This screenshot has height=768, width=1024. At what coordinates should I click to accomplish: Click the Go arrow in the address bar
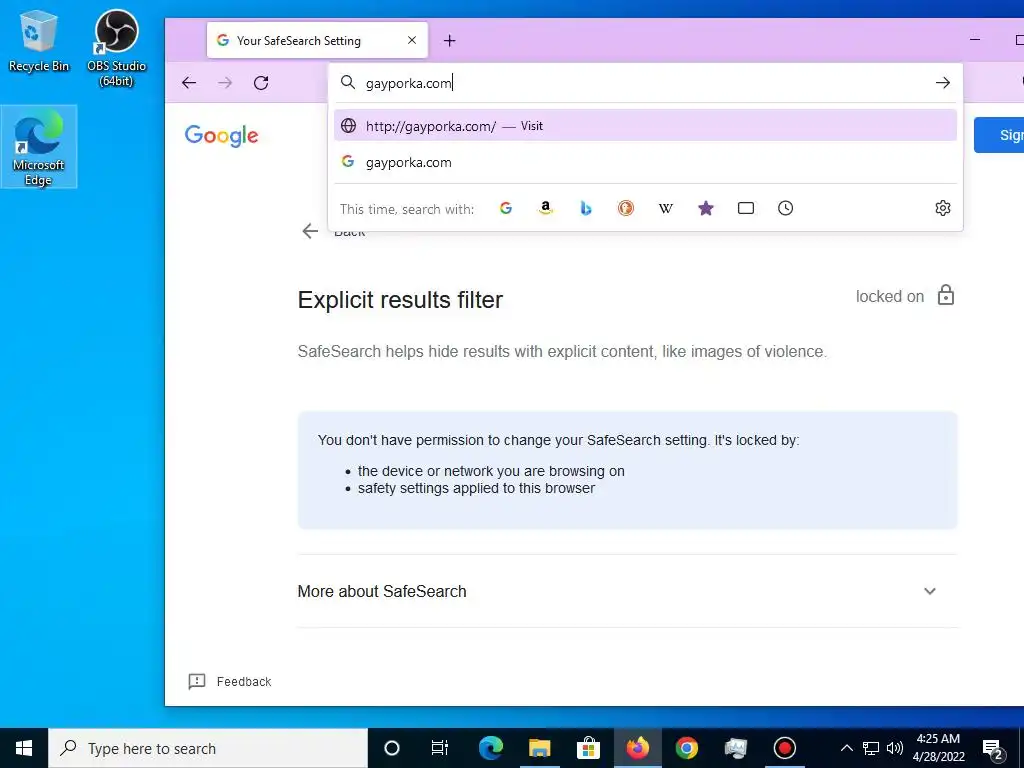942,83
